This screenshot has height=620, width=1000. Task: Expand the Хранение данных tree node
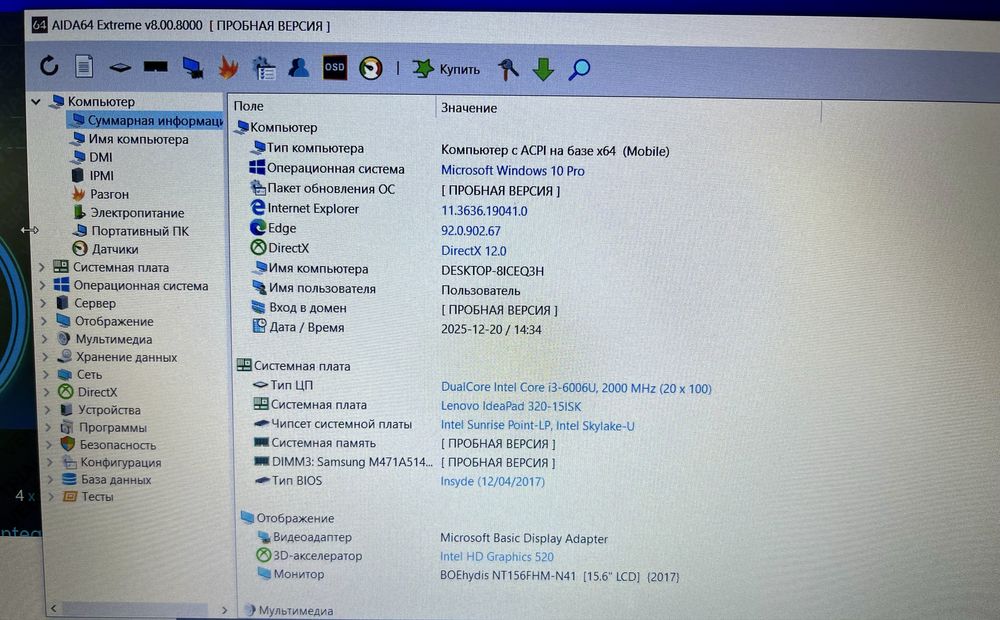(45, 357)
